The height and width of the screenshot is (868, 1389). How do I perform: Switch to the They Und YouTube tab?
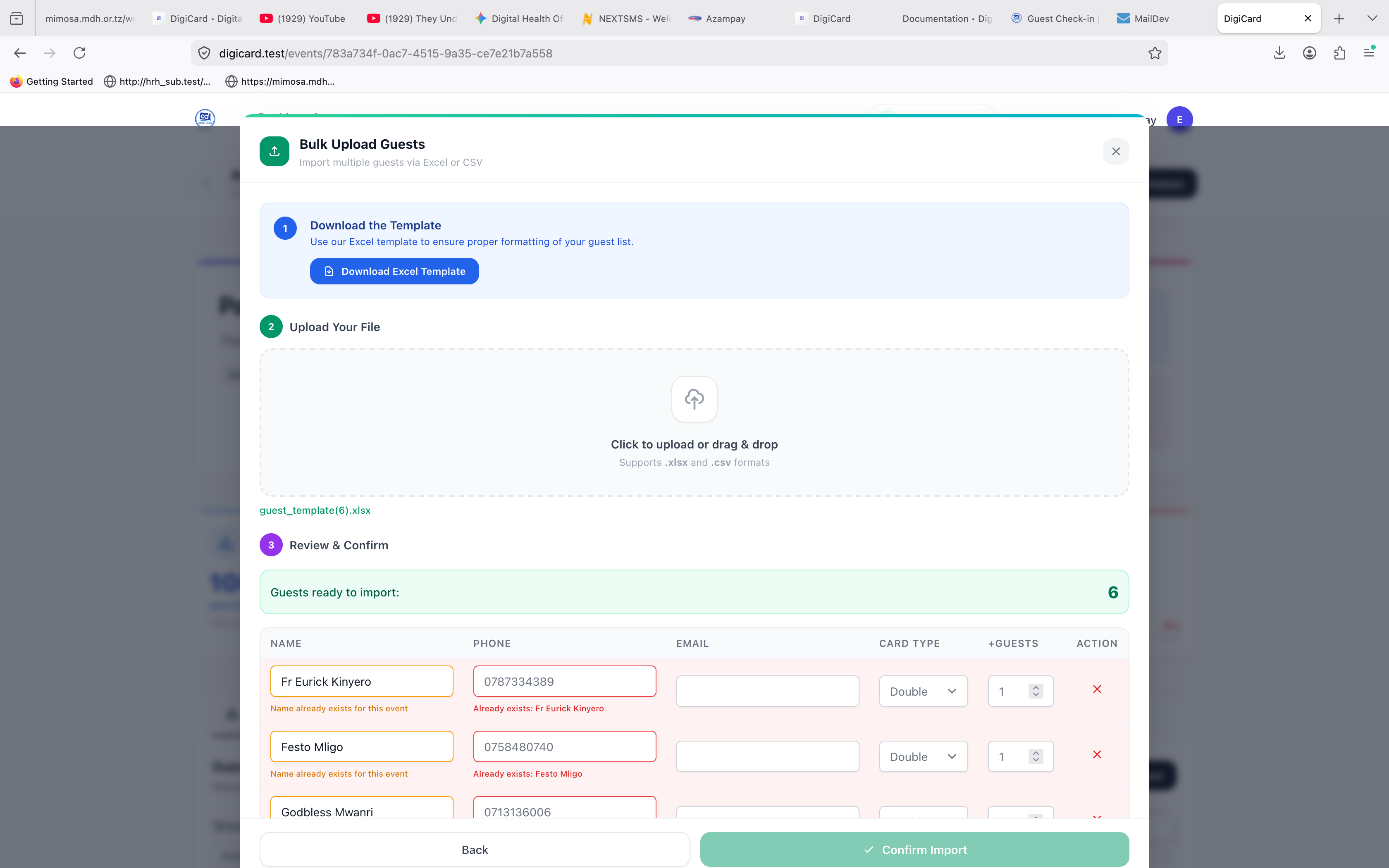[412, 18]
